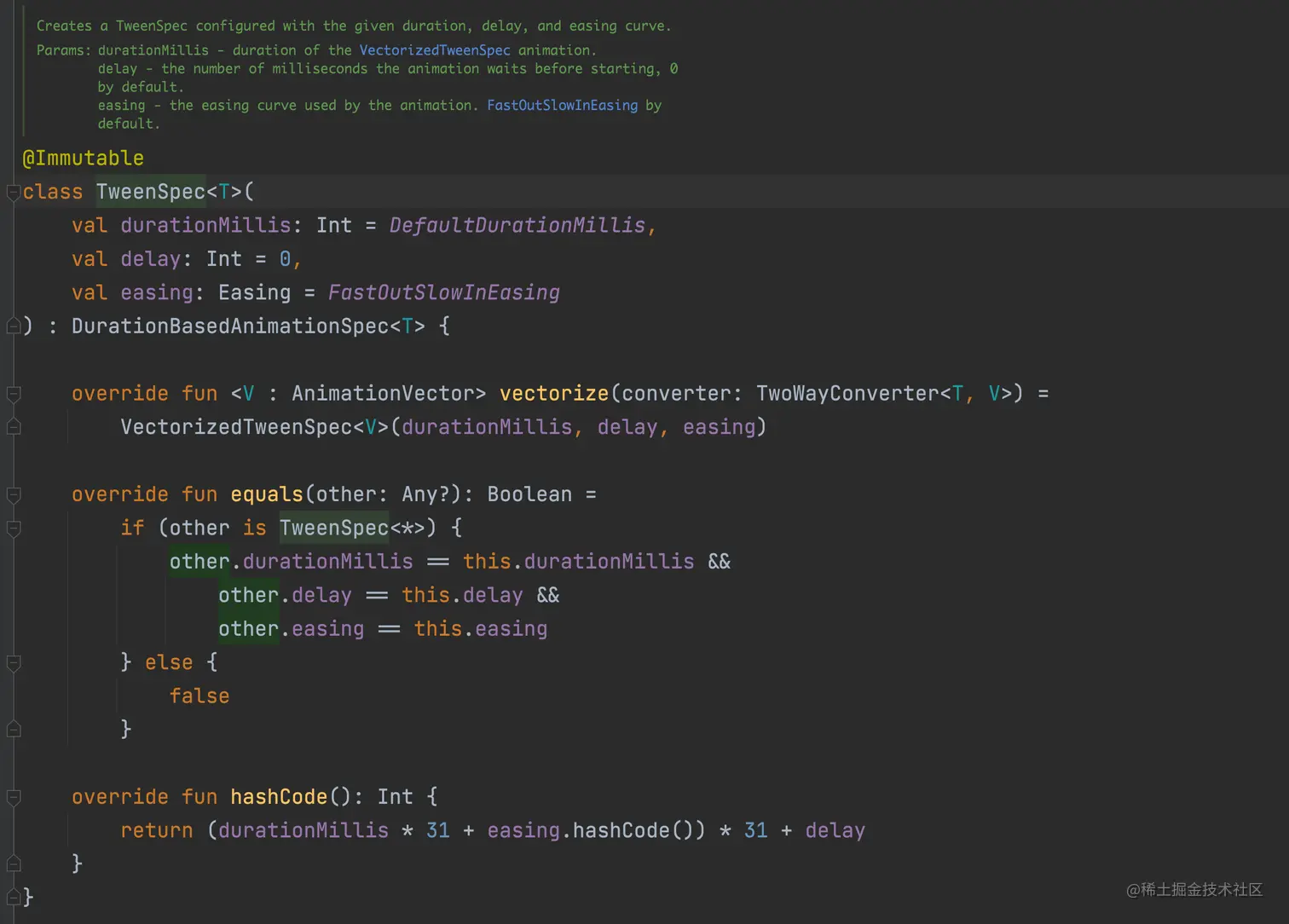Open the VectorizedTweenSpec link in documentation
This screenshot has width=1289, height=924.
coord(435,50)
